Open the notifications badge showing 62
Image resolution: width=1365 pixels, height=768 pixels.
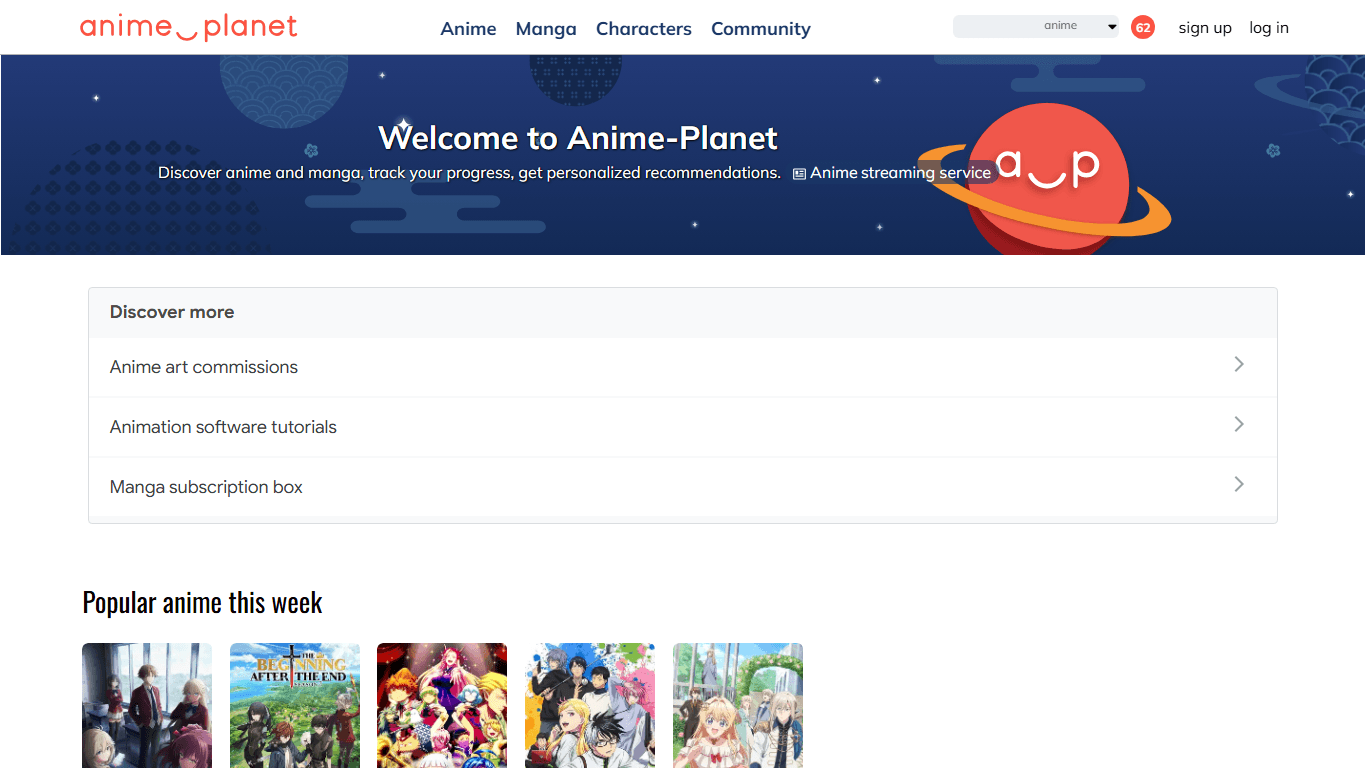[x=1142, y=27]
